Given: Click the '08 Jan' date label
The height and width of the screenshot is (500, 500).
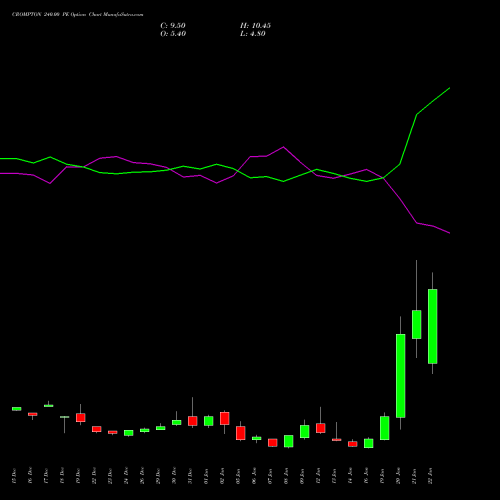Looking at the screenshot, I should (x=286, y=476).
